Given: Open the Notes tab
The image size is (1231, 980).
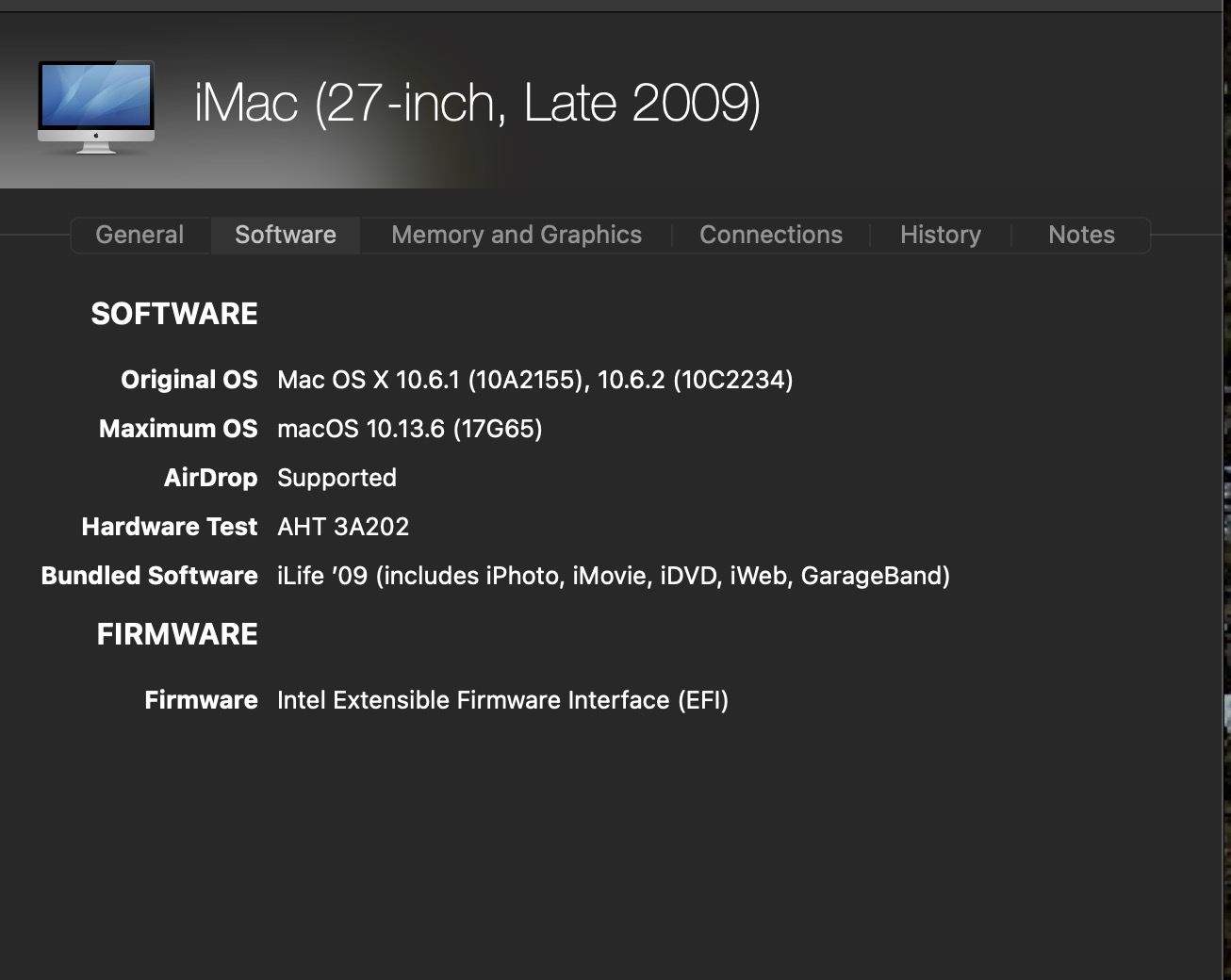Looking at the screenshot, I should [x=1081, y=235].
